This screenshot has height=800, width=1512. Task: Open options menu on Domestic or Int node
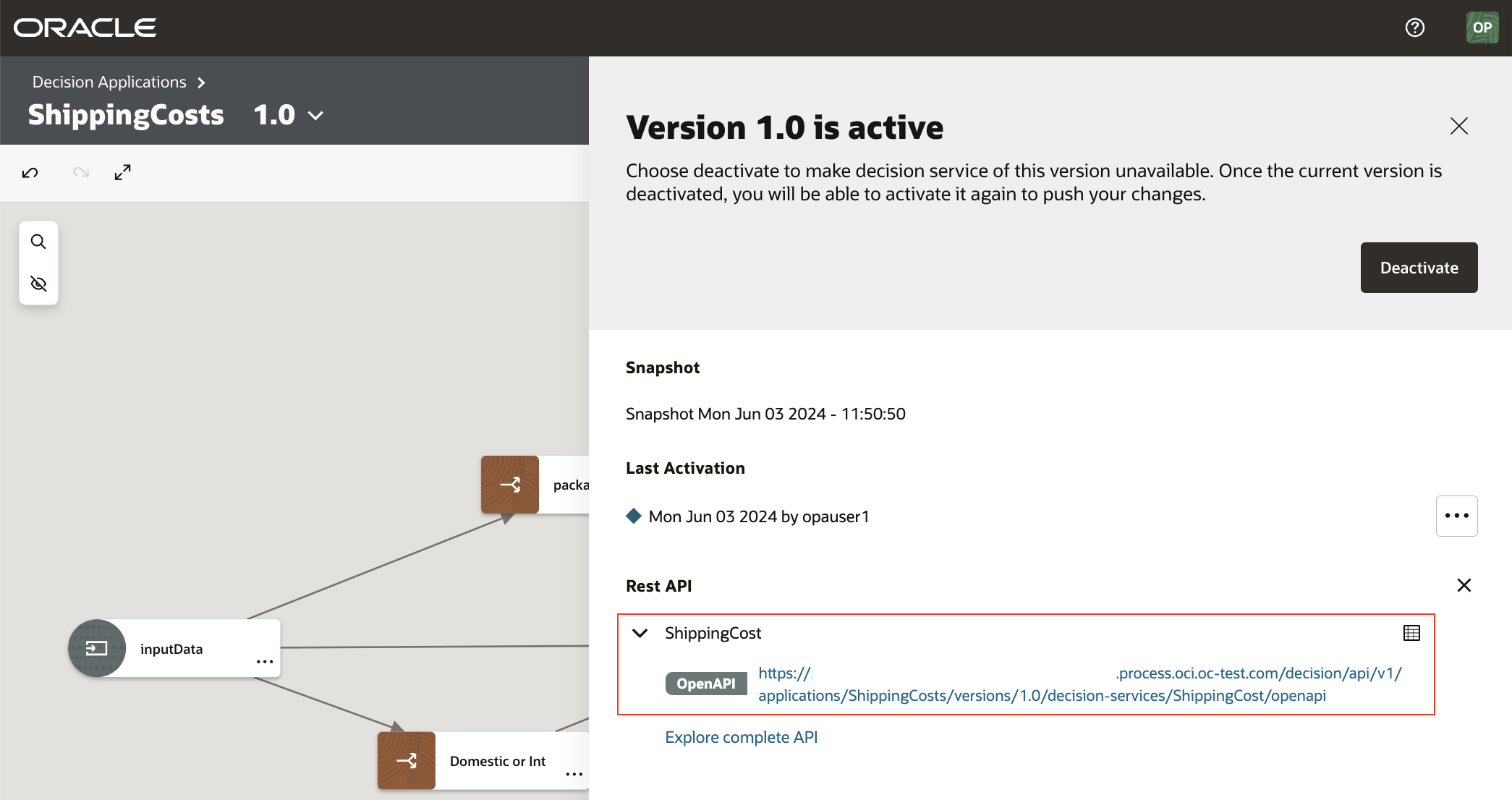click(573, 774)
